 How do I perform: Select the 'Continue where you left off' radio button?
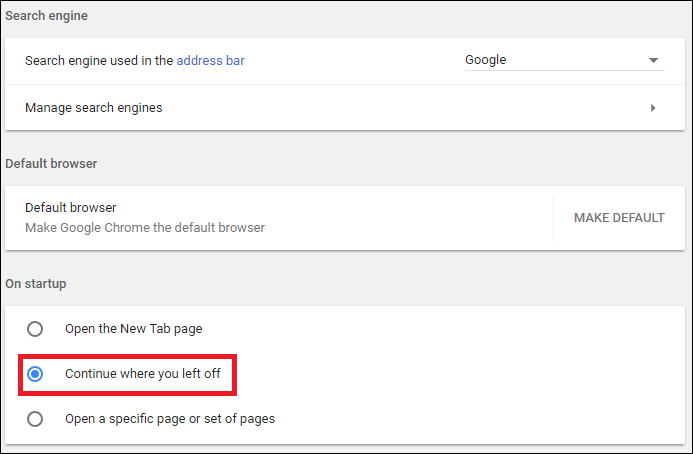tap(35, 374)
